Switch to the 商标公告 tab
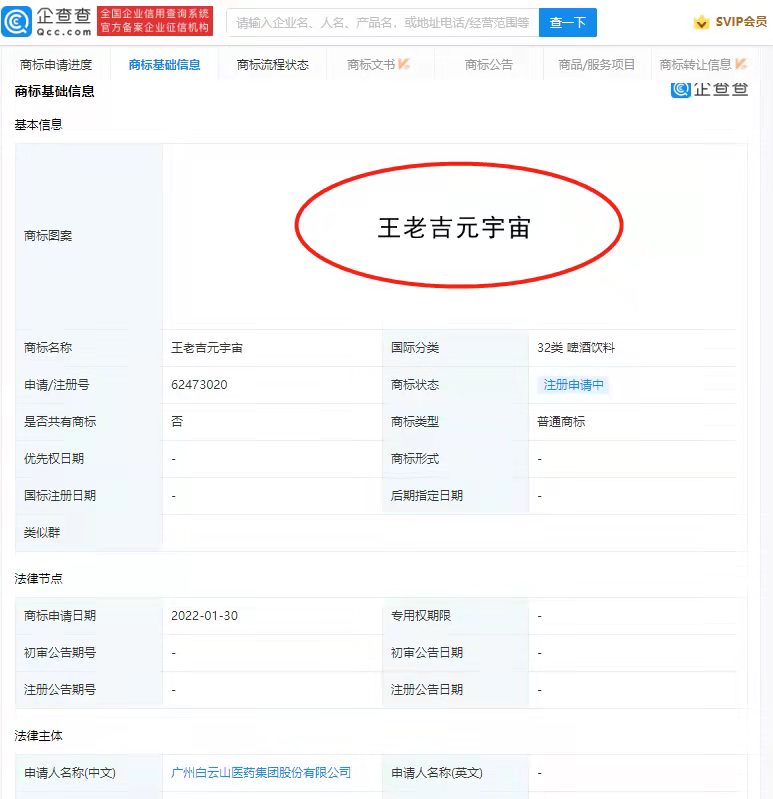The image size is (773, 799). pos(489,65)
